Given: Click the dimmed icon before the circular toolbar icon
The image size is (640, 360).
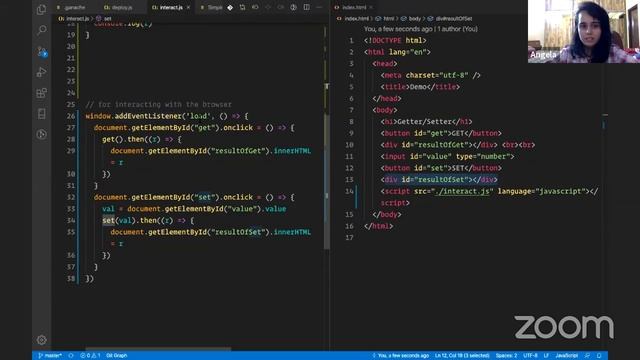Looking at the screenshot, I should pyautogui.click(x=280, y=7).
